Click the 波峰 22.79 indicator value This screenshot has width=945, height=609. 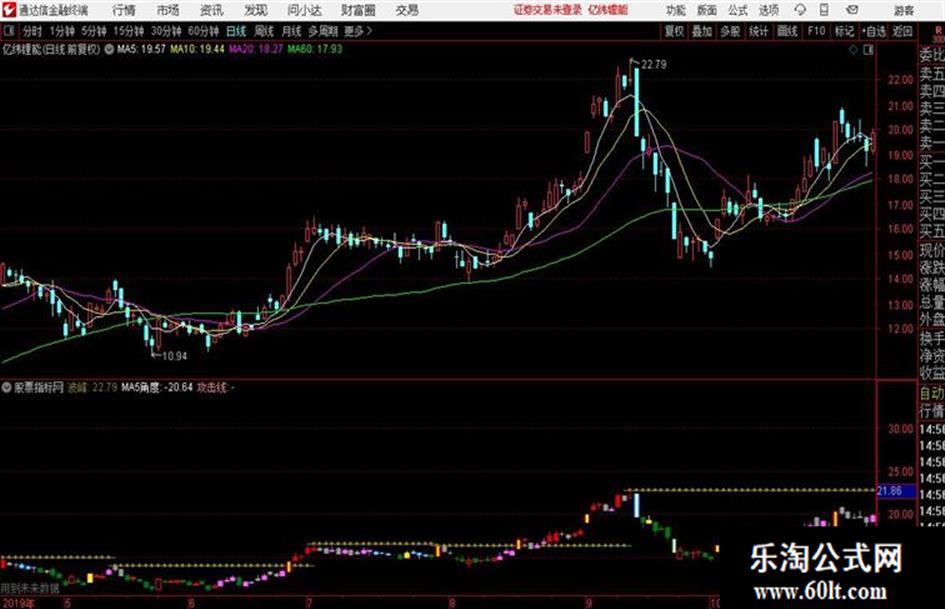92,387
